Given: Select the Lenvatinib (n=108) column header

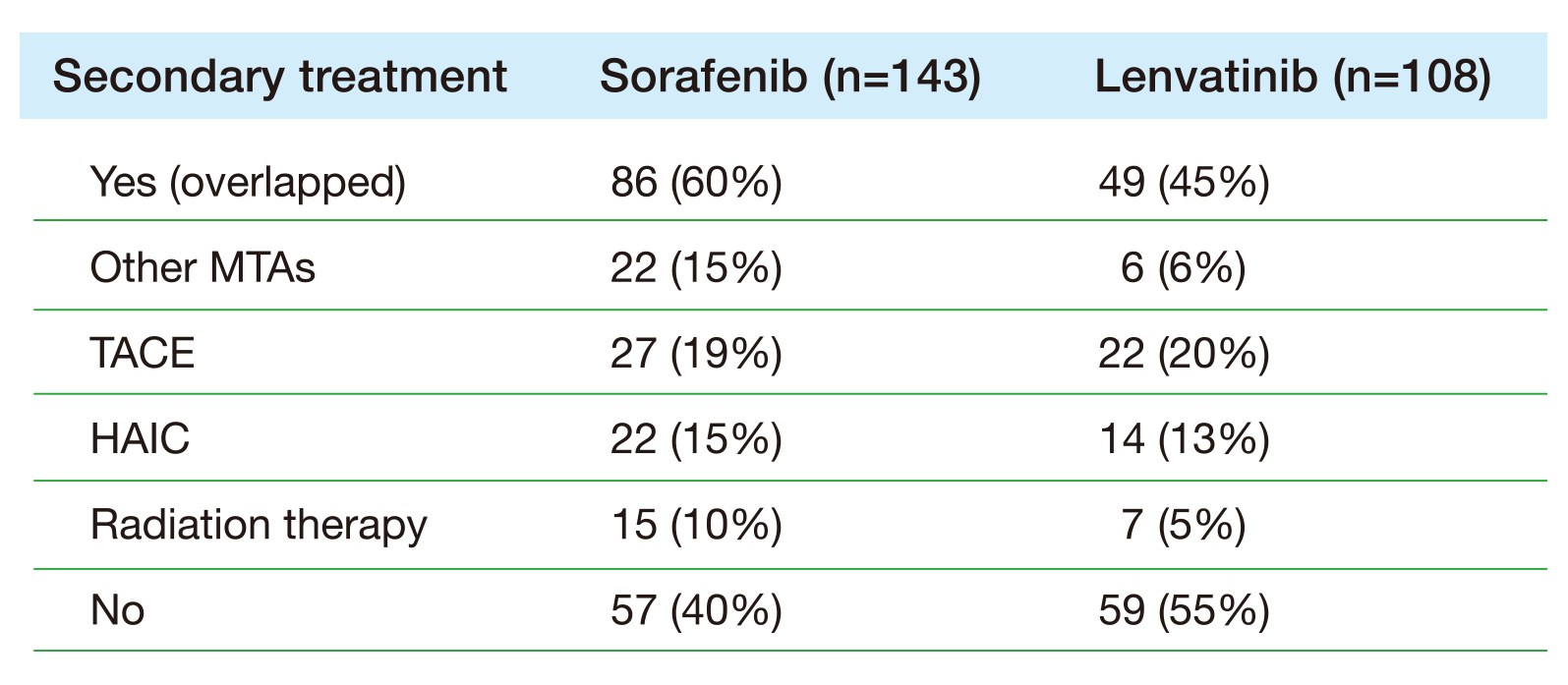Looking at the screenshot, I should click(1292, 77).
